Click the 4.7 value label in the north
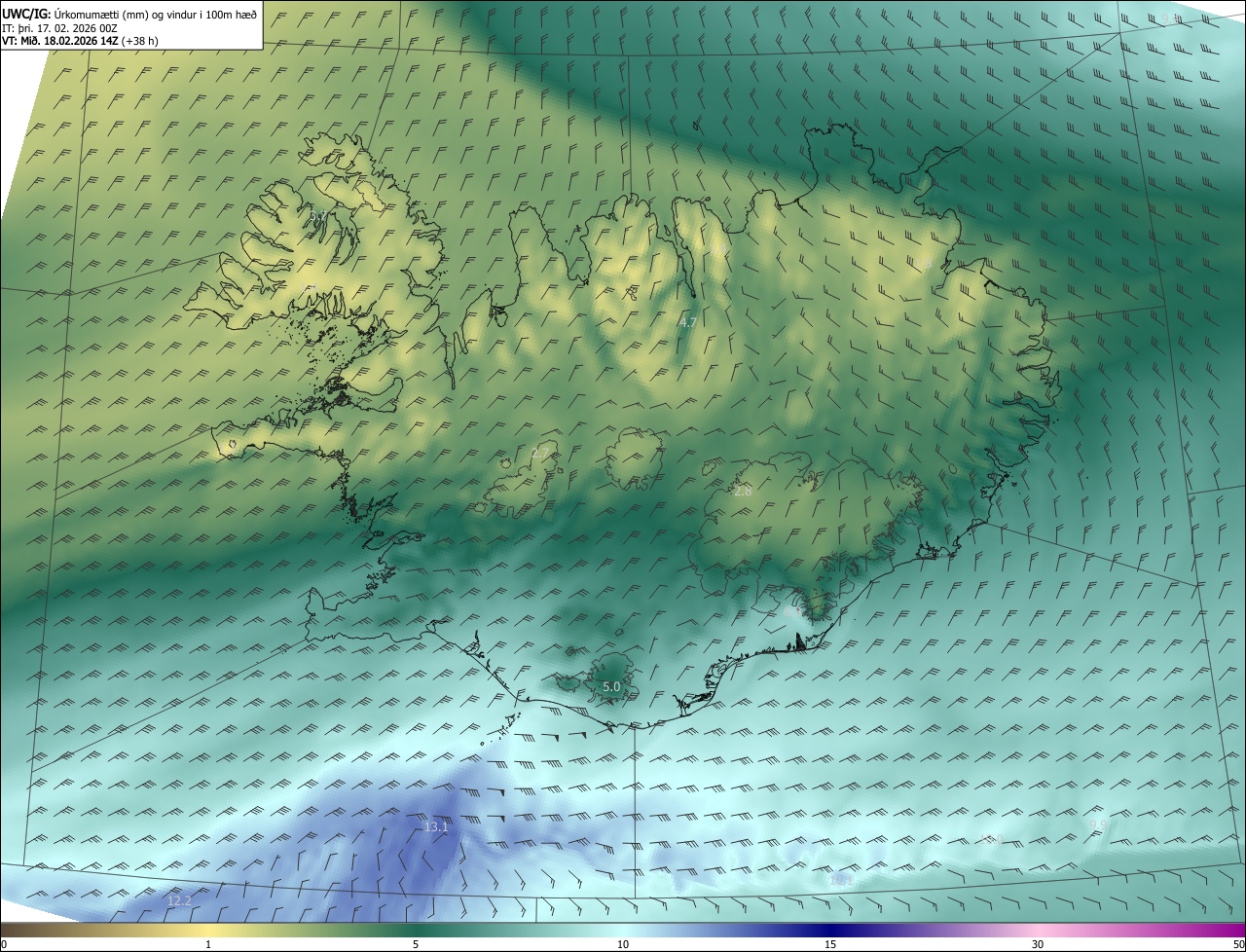 [x=688, y=322]
